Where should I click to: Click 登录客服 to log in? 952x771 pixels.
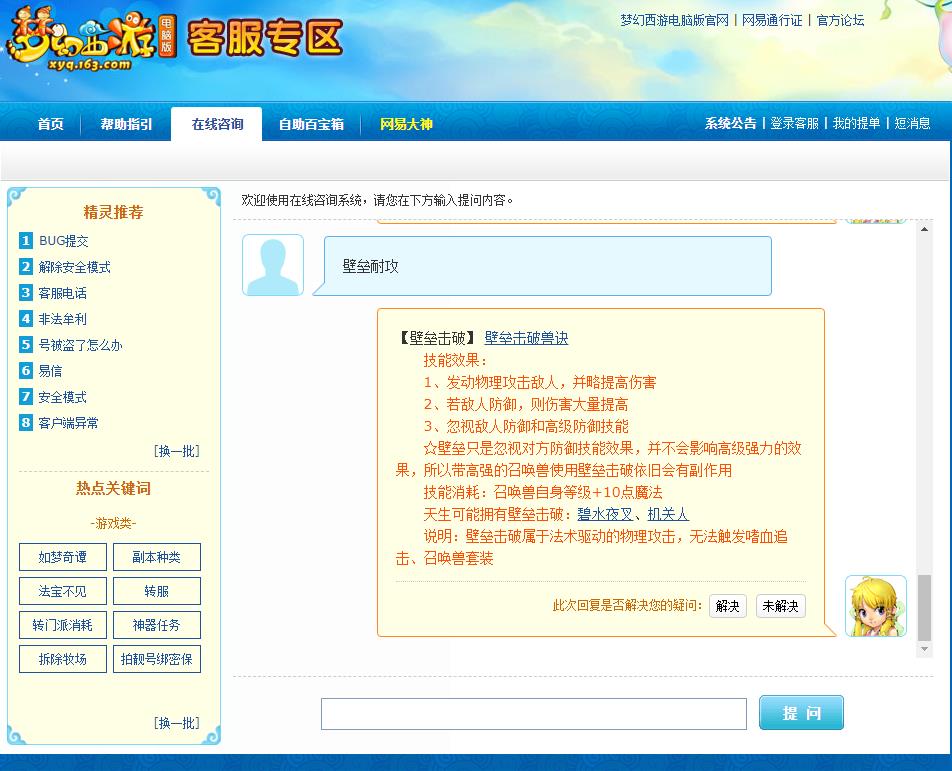[796, 123]
